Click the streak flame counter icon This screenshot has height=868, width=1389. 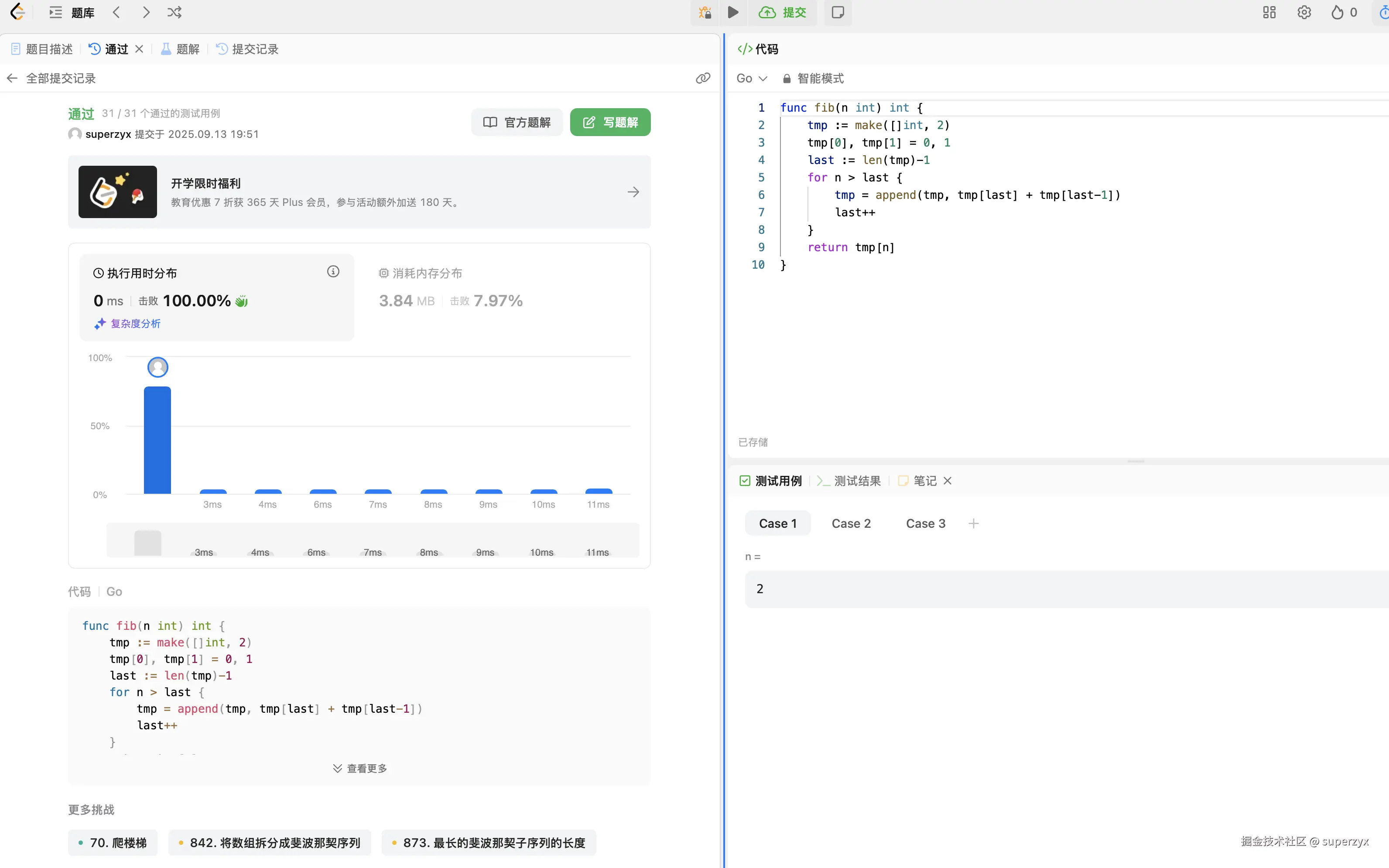tap(1338, 12)
